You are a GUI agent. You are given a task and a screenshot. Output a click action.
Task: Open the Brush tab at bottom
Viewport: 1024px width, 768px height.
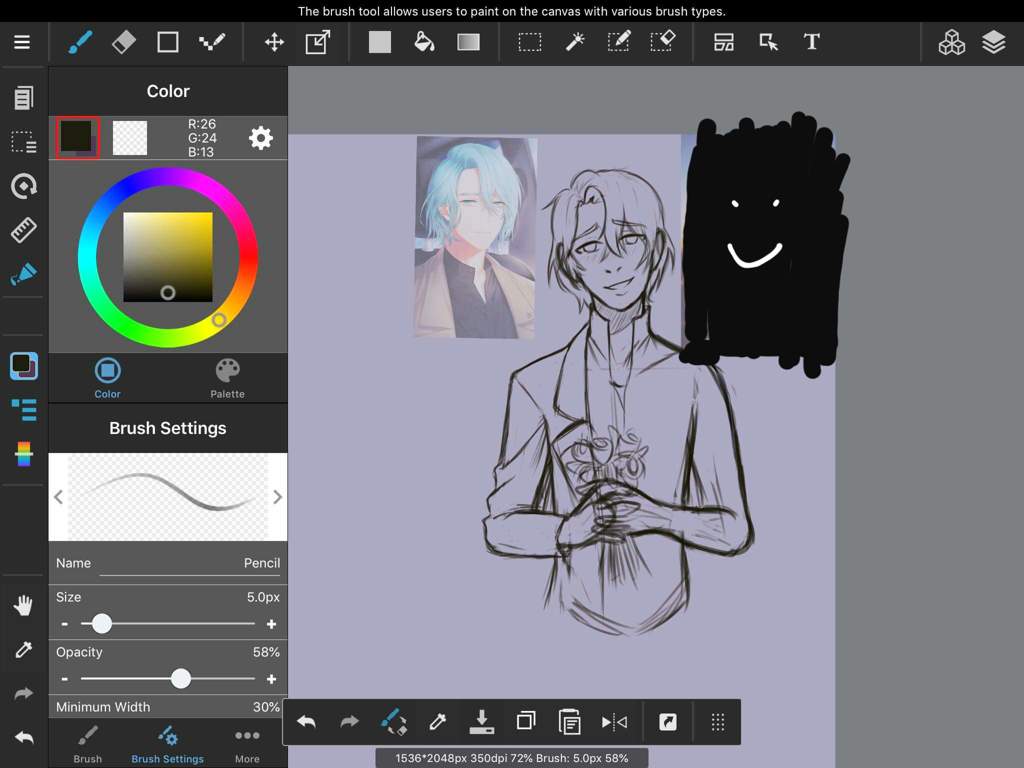point(88,744)
